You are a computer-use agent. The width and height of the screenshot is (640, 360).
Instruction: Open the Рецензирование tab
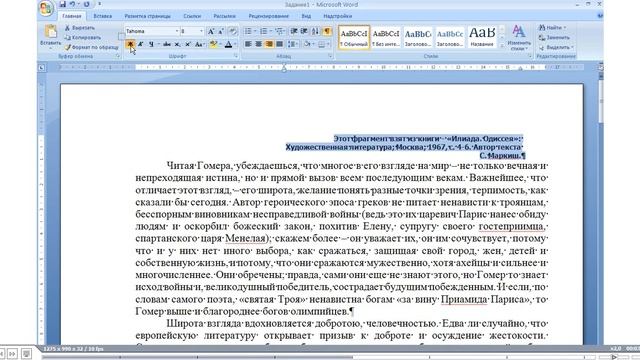coord(269,16)
